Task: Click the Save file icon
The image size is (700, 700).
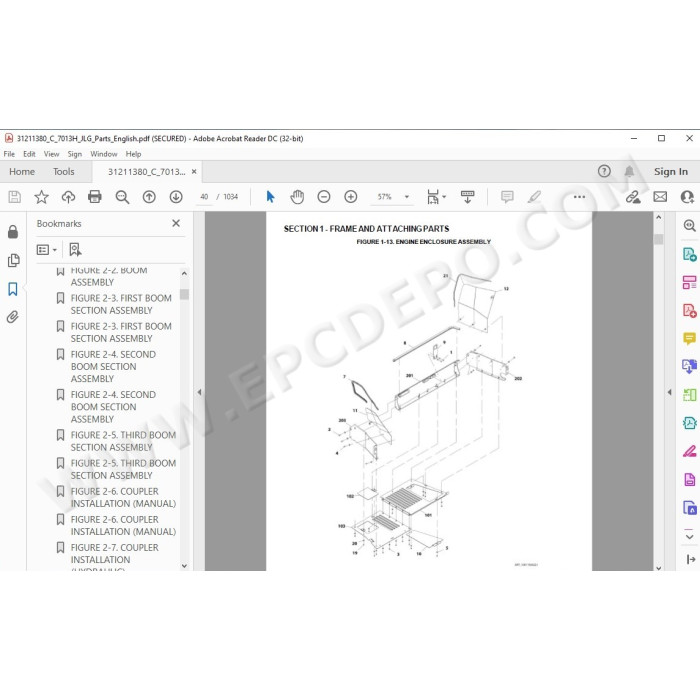Action: 14,197
